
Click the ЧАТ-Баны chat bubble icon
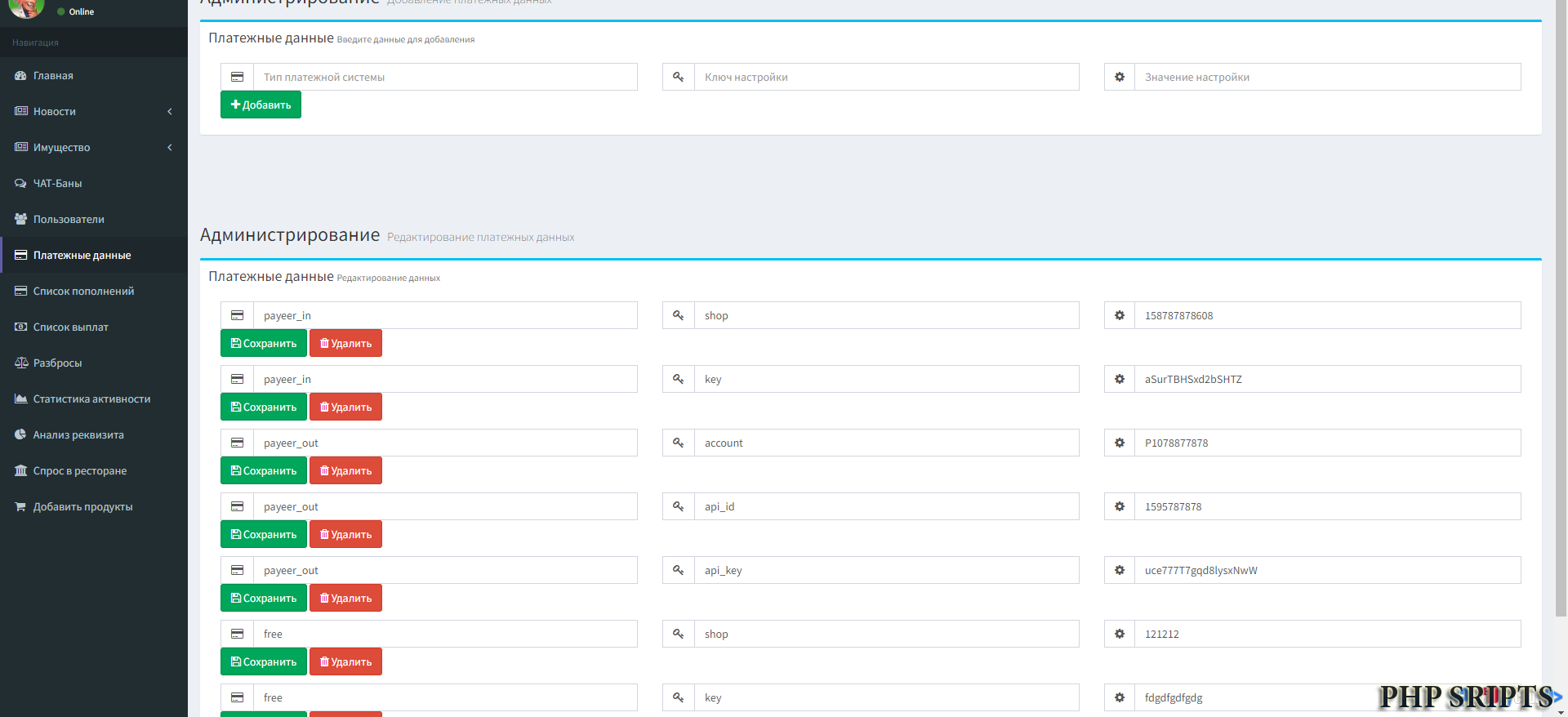(20, 184)
